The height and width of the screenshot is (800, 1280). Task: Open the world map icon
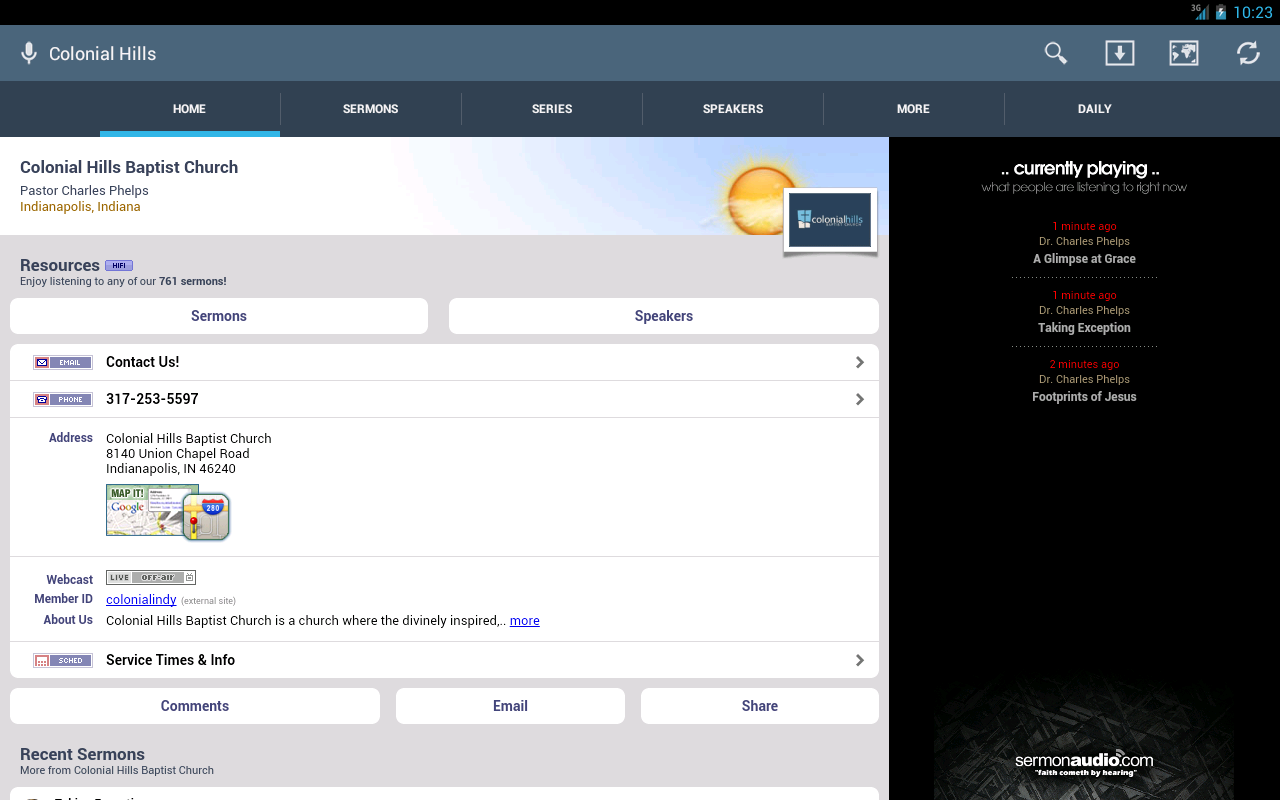1184,53
